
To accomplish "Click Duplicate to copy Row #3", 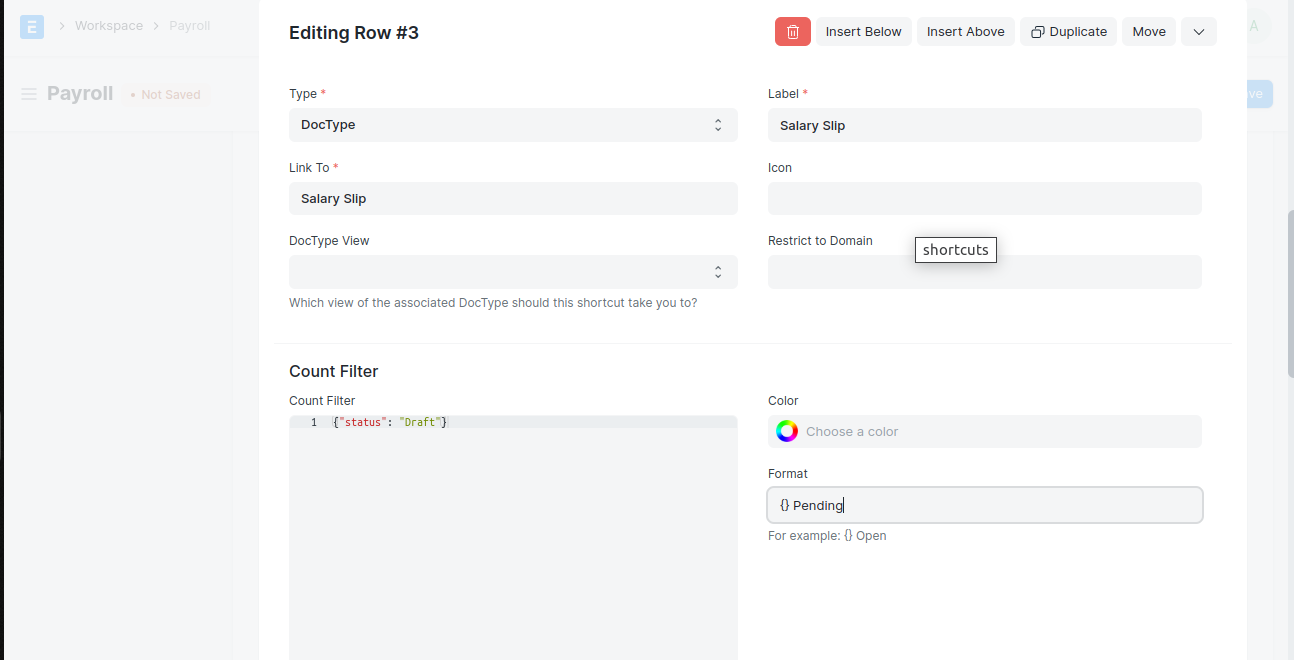I will (x=1068, y=31).
